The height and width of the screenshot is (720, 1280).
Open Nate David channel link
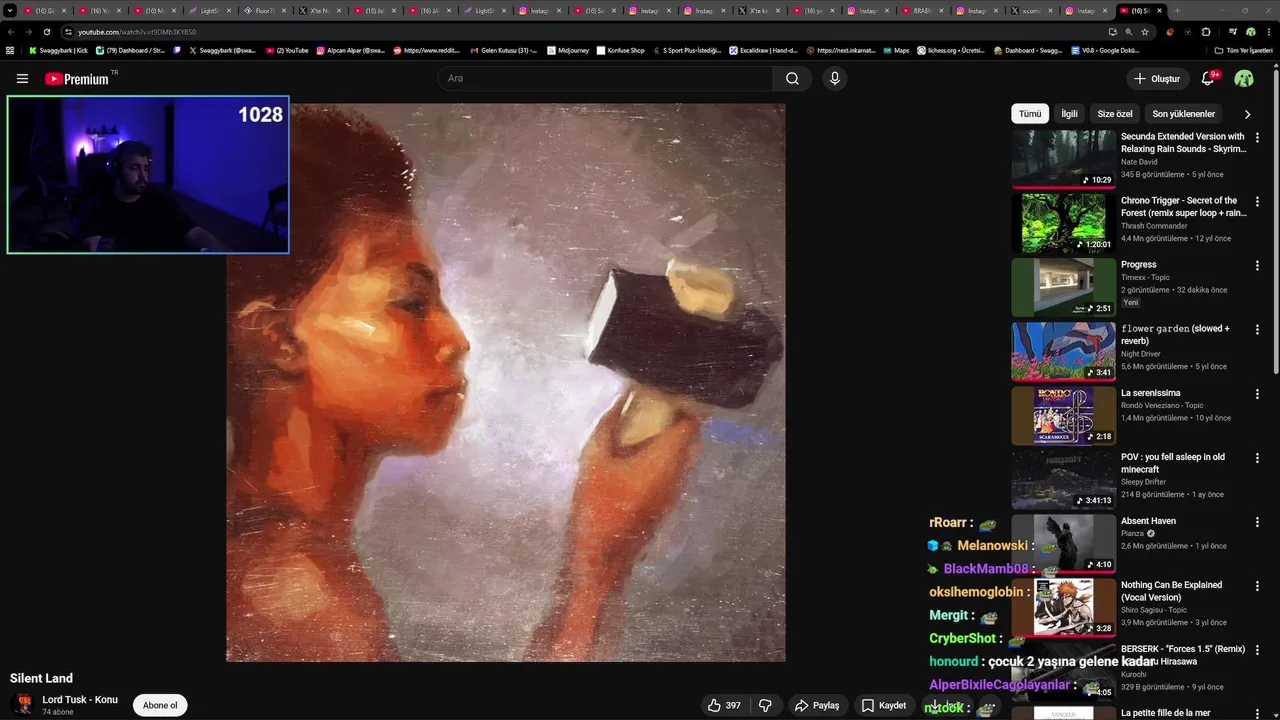1139,162
